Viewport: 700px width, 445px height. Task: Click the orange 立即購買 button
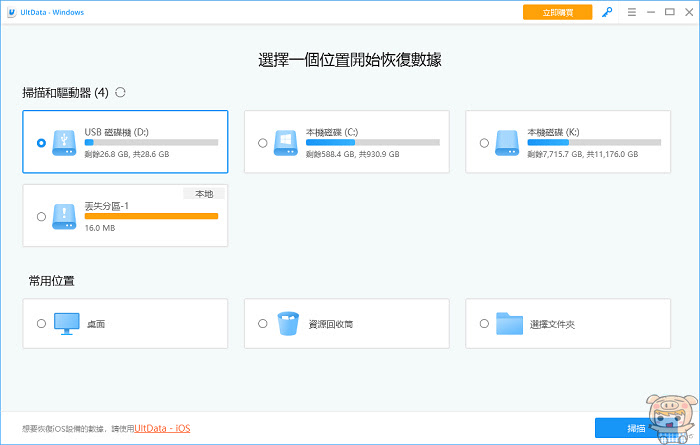point(558,12)
